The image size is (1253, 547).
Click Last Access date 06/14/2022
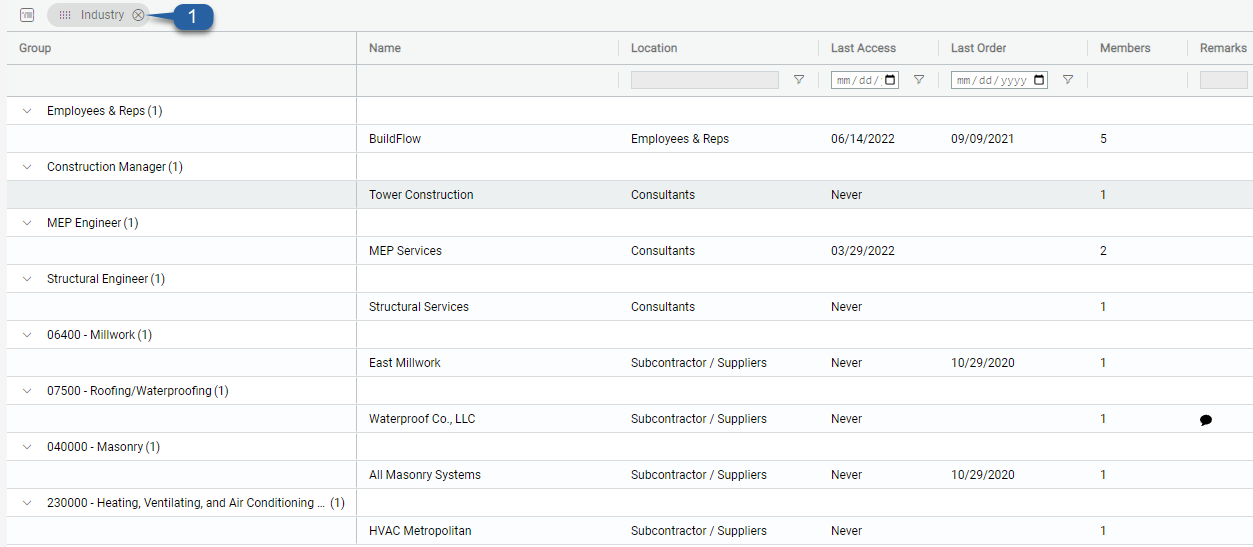pos(863,139)
